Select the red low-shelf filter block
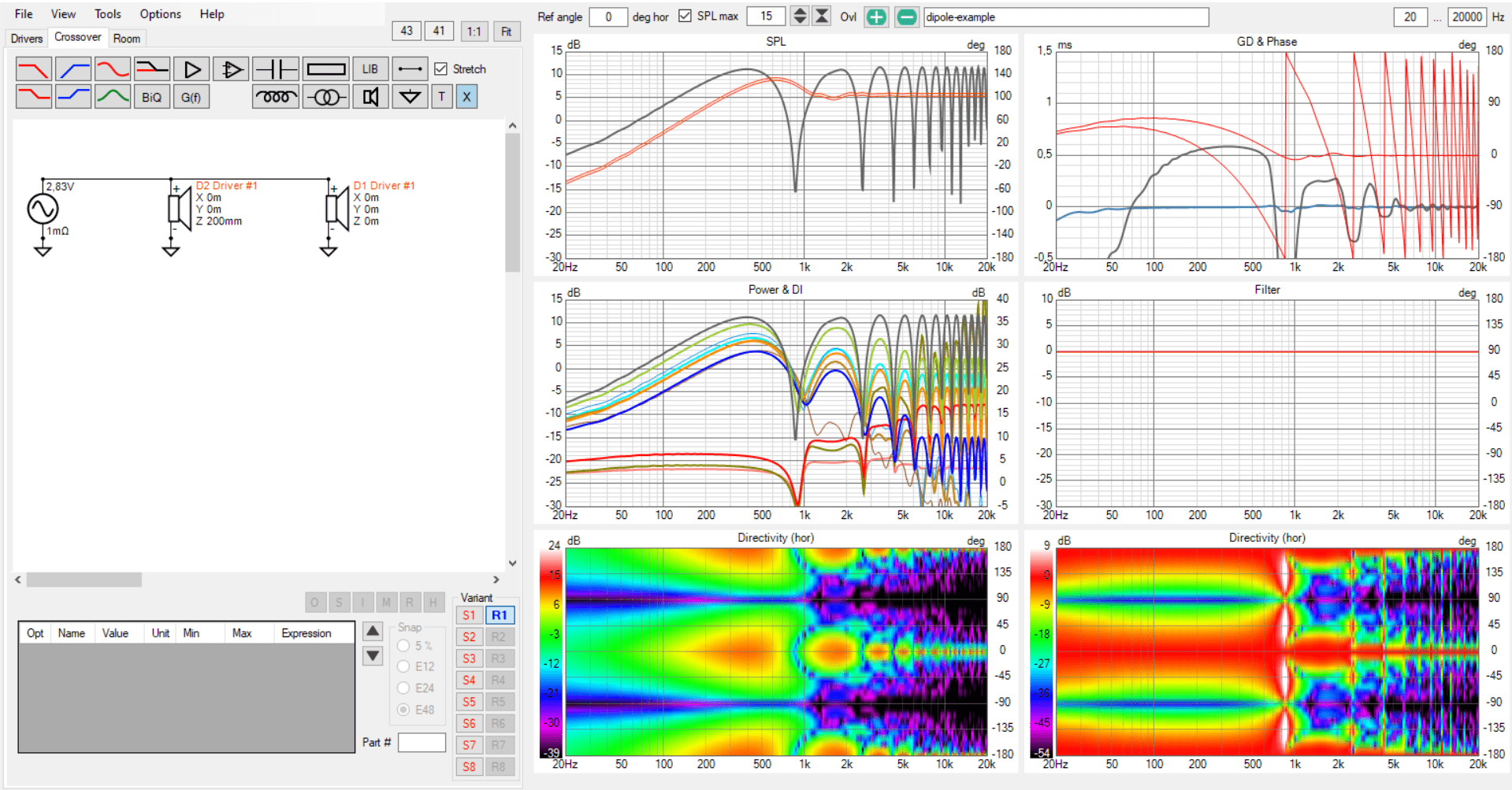Screen dimensions: 1512x790 click(x=34, y=97)
